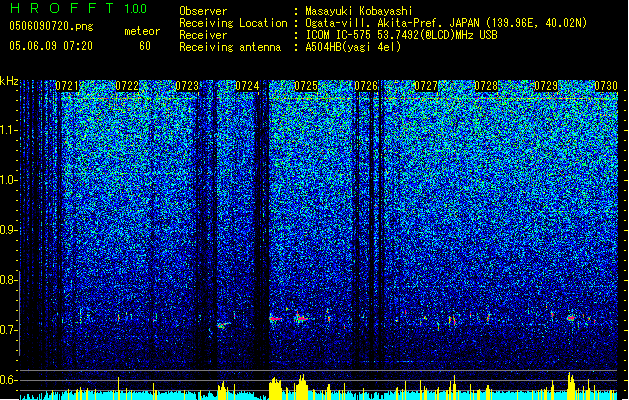Click the Observer label
Image resolution: width=629 pixels, height=400 pixels.
coord(203,11)
